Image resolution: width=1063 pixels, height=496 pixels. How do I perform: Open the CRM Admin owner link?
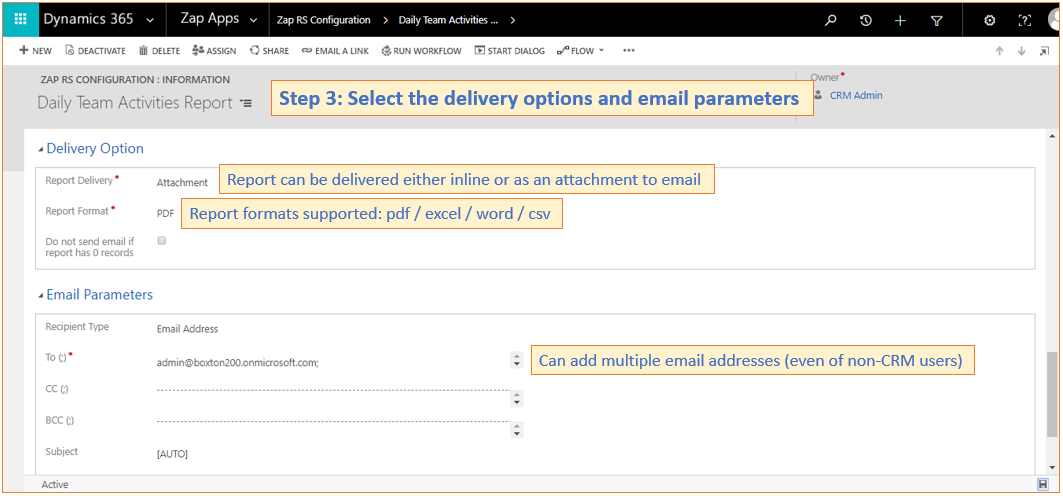click(x=856, y=96)
